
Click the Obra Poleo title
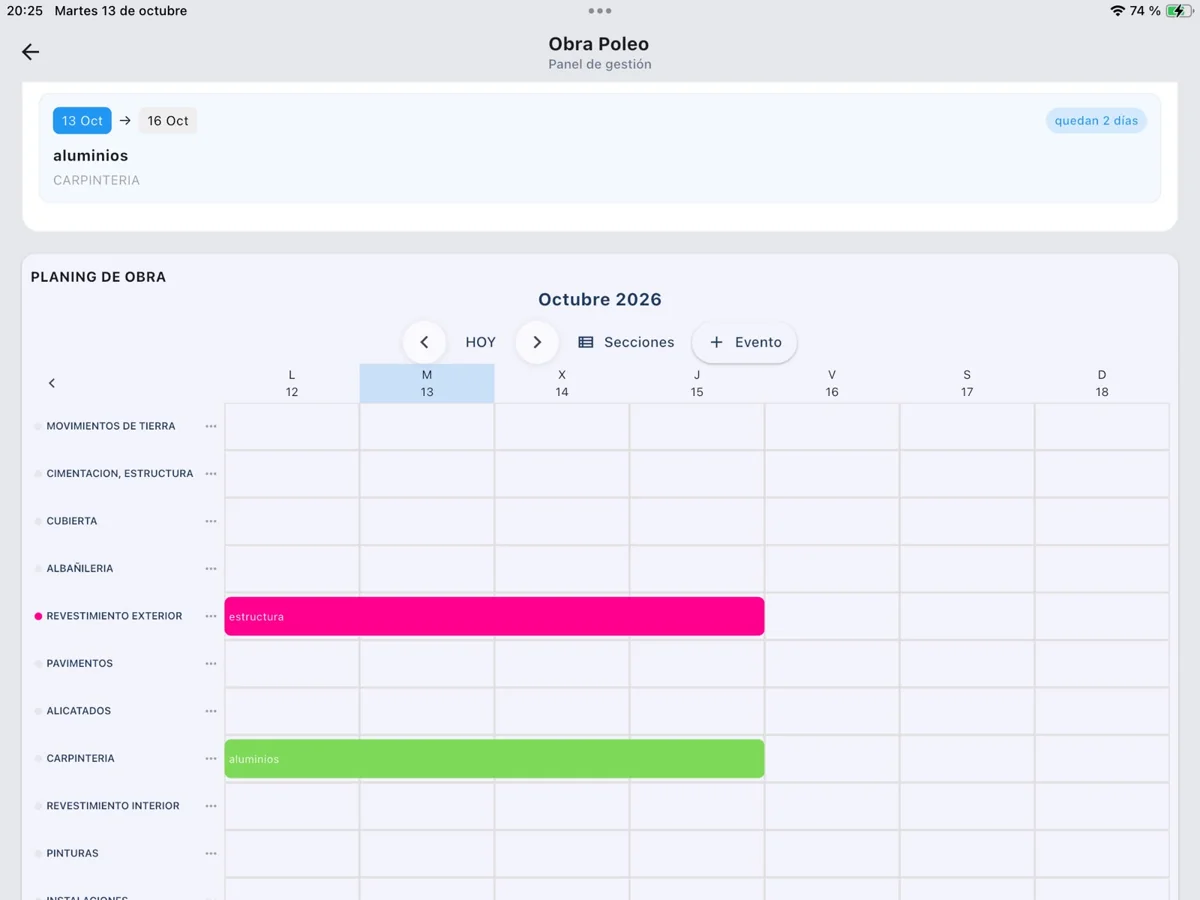(x=599, y=44)
